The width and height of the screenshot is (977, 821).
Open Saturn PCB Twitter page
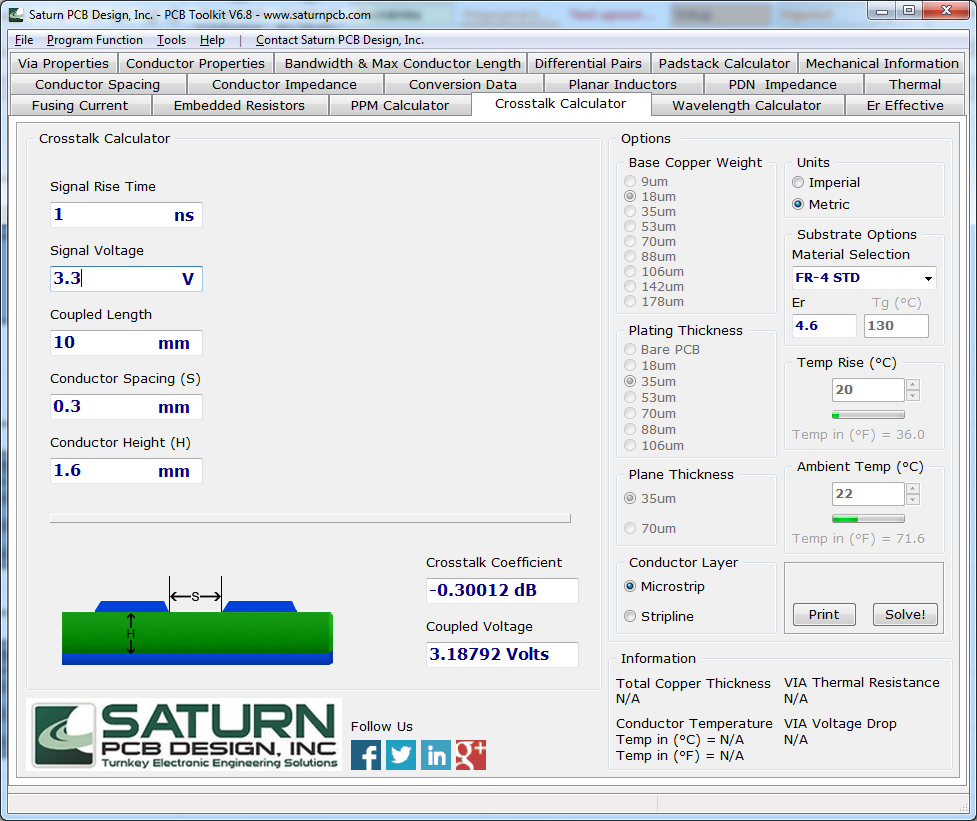(400, 755)
